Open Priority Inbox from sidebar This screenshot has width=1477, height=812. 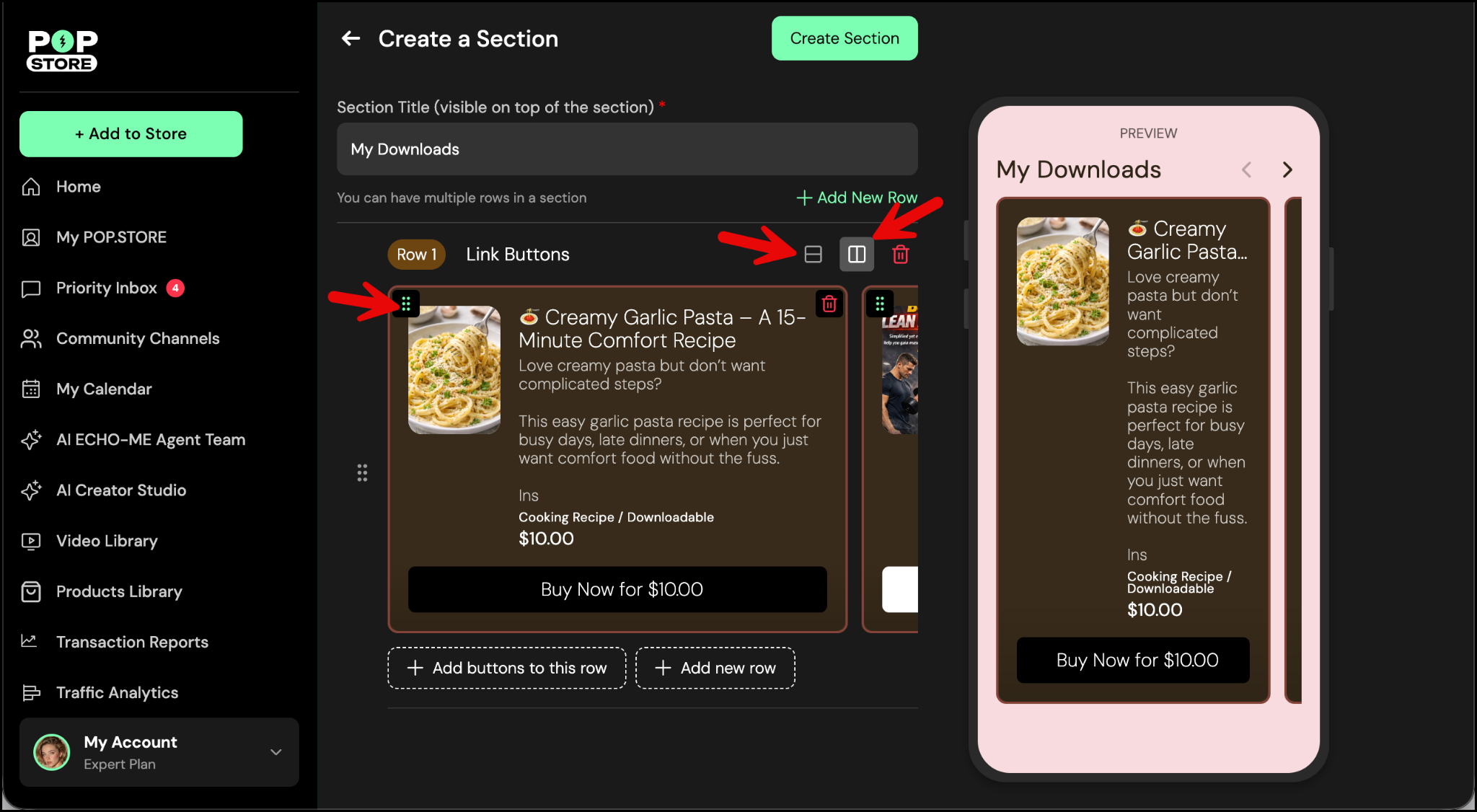click(107, 288)
